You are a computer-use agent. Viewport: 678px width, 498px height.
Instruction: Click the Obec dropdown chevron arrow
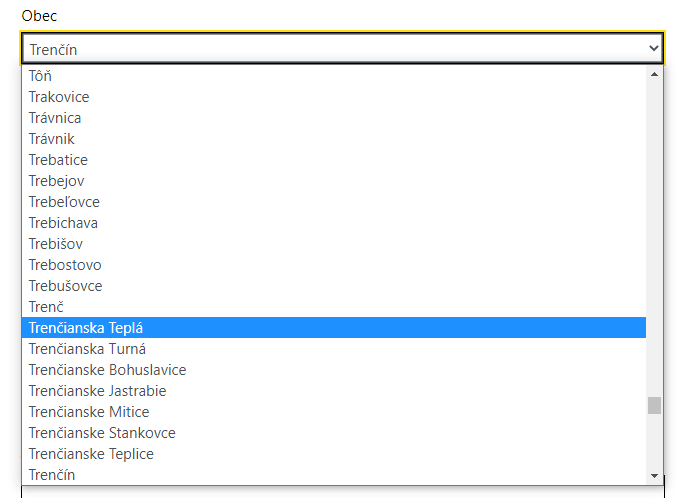[654, 48]
